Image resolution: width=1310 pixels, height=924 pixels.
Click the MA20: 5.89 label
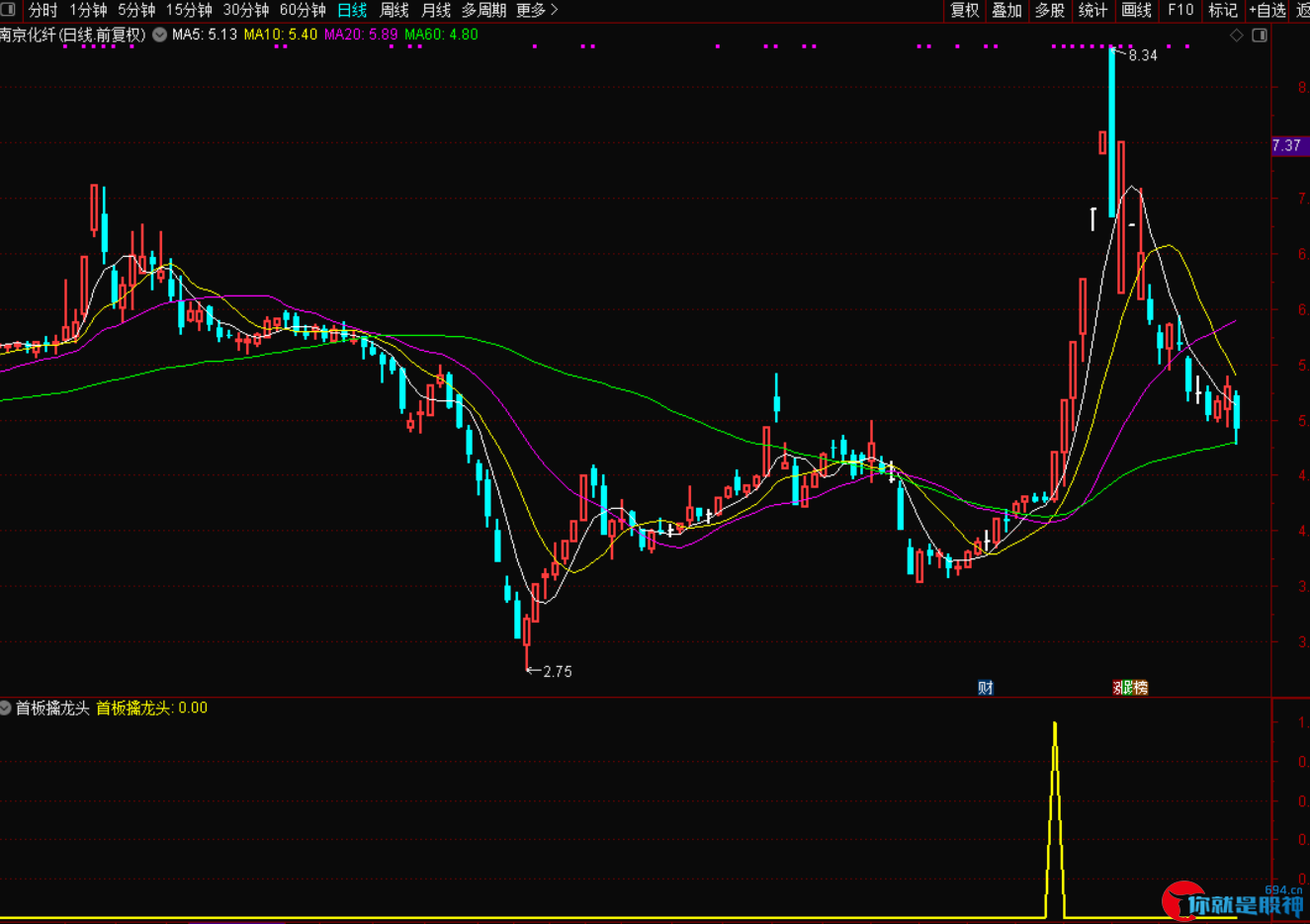361,35
